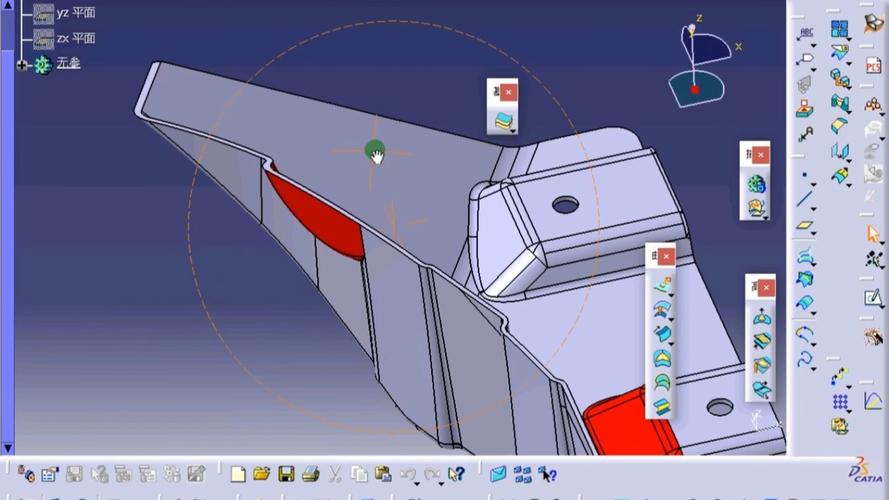Viewport: 889px width, 500px height.
Task: Select the zx 平面 tree item
Action: point(76,39)
